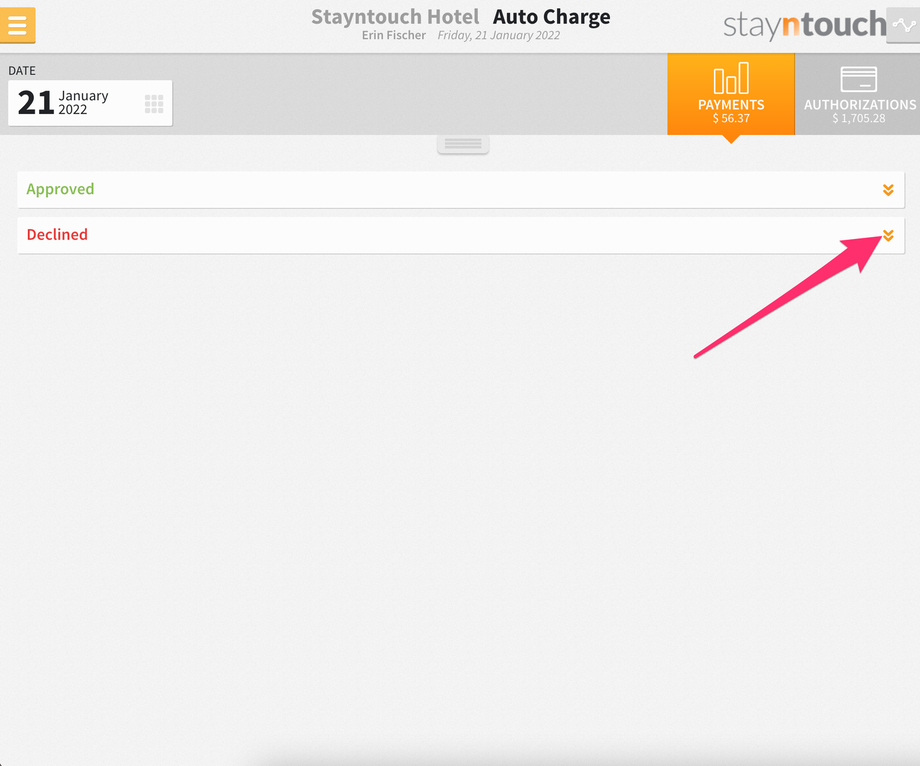Switch to the Authorizations tab

click(x=858, y=94)
